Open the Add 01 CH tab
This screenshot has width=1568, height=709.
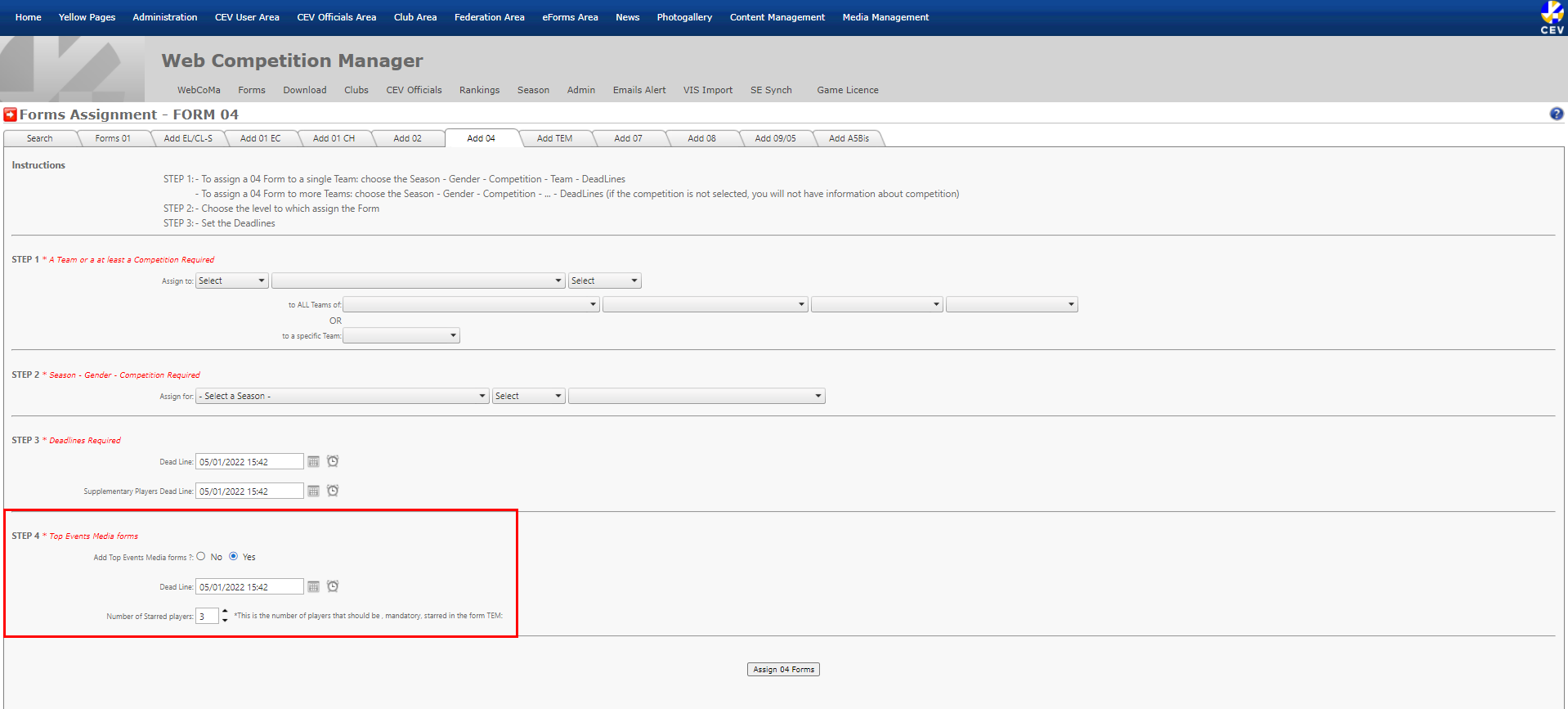coord(334,138)
